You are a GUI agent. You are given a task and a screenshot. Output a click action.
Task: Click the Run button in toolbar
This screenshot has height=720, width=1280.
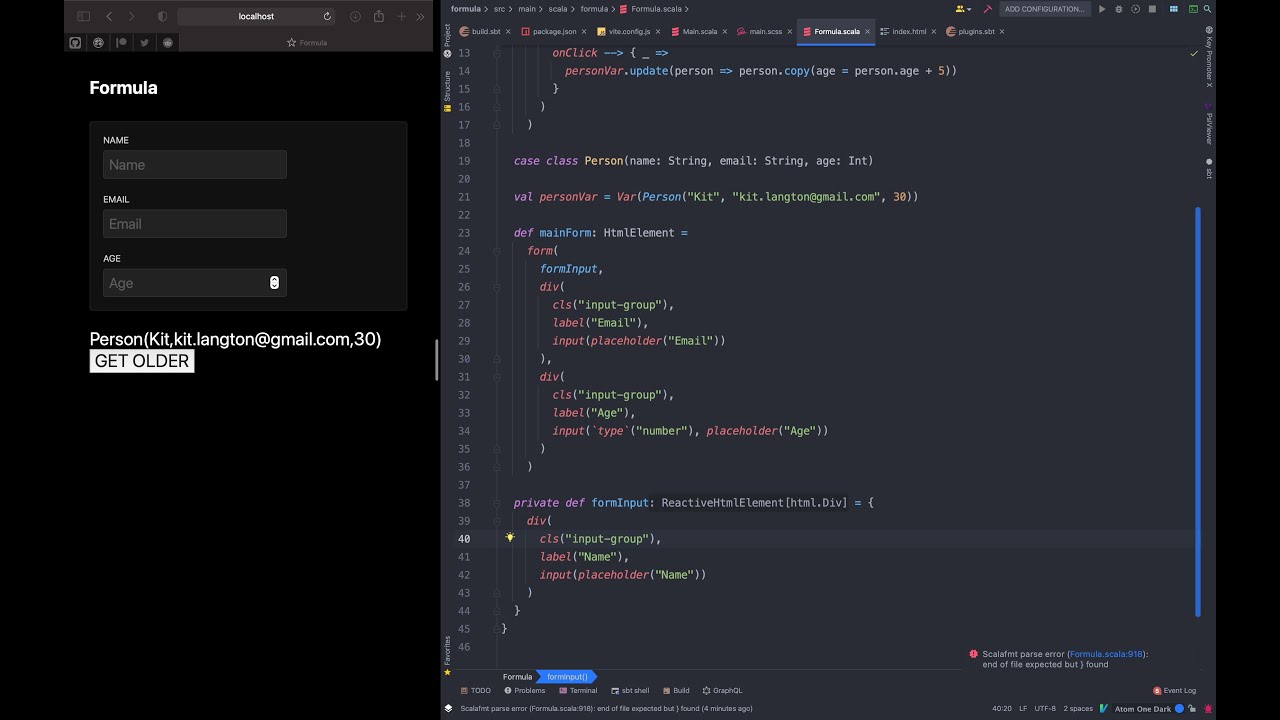click(1102, 9)
